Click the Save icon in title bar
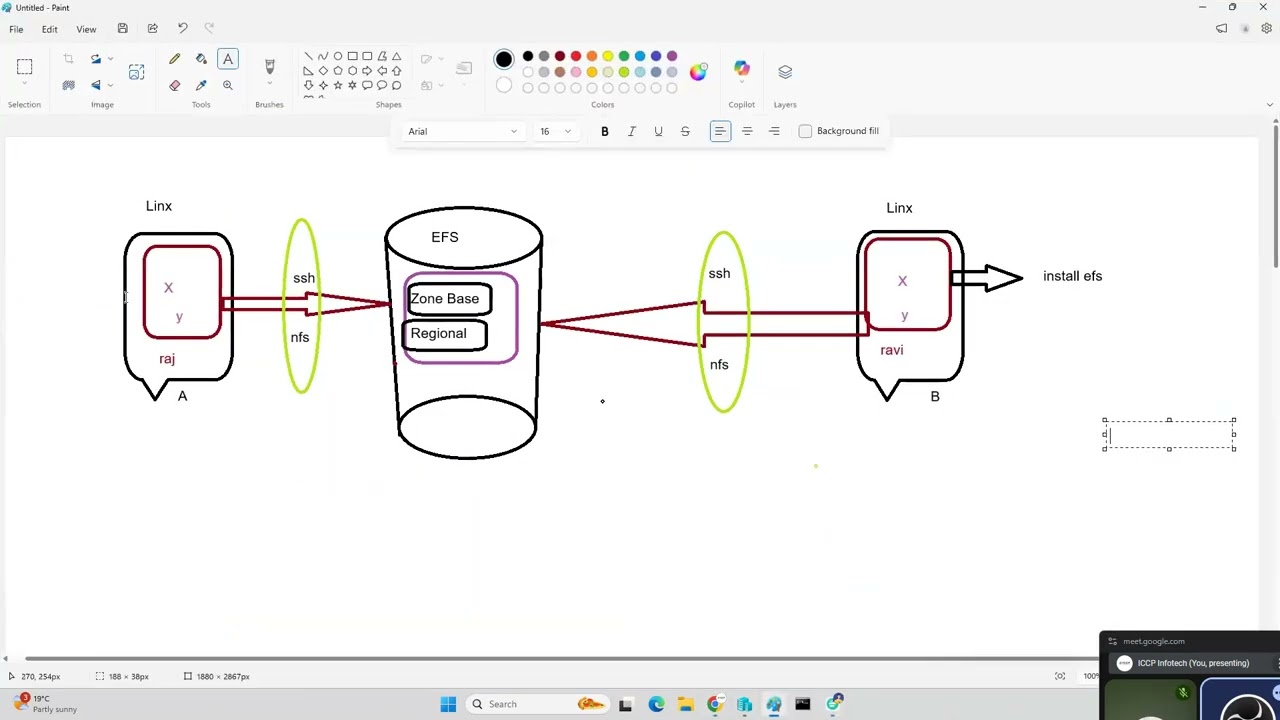1280x720 pixels. click(x=122, y=28)
